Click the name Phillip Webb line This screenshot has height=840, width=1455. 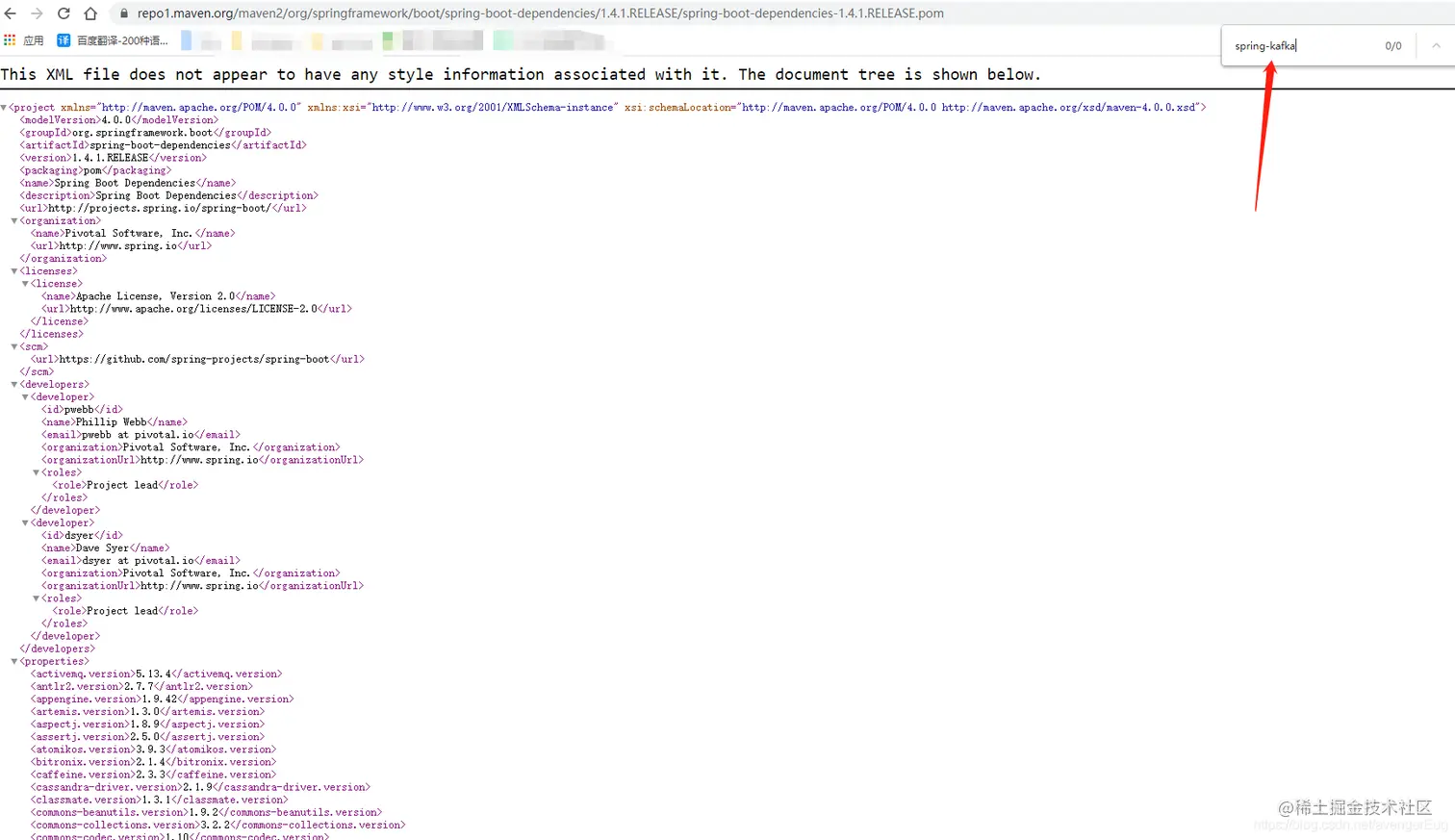[x=115, y=421]
